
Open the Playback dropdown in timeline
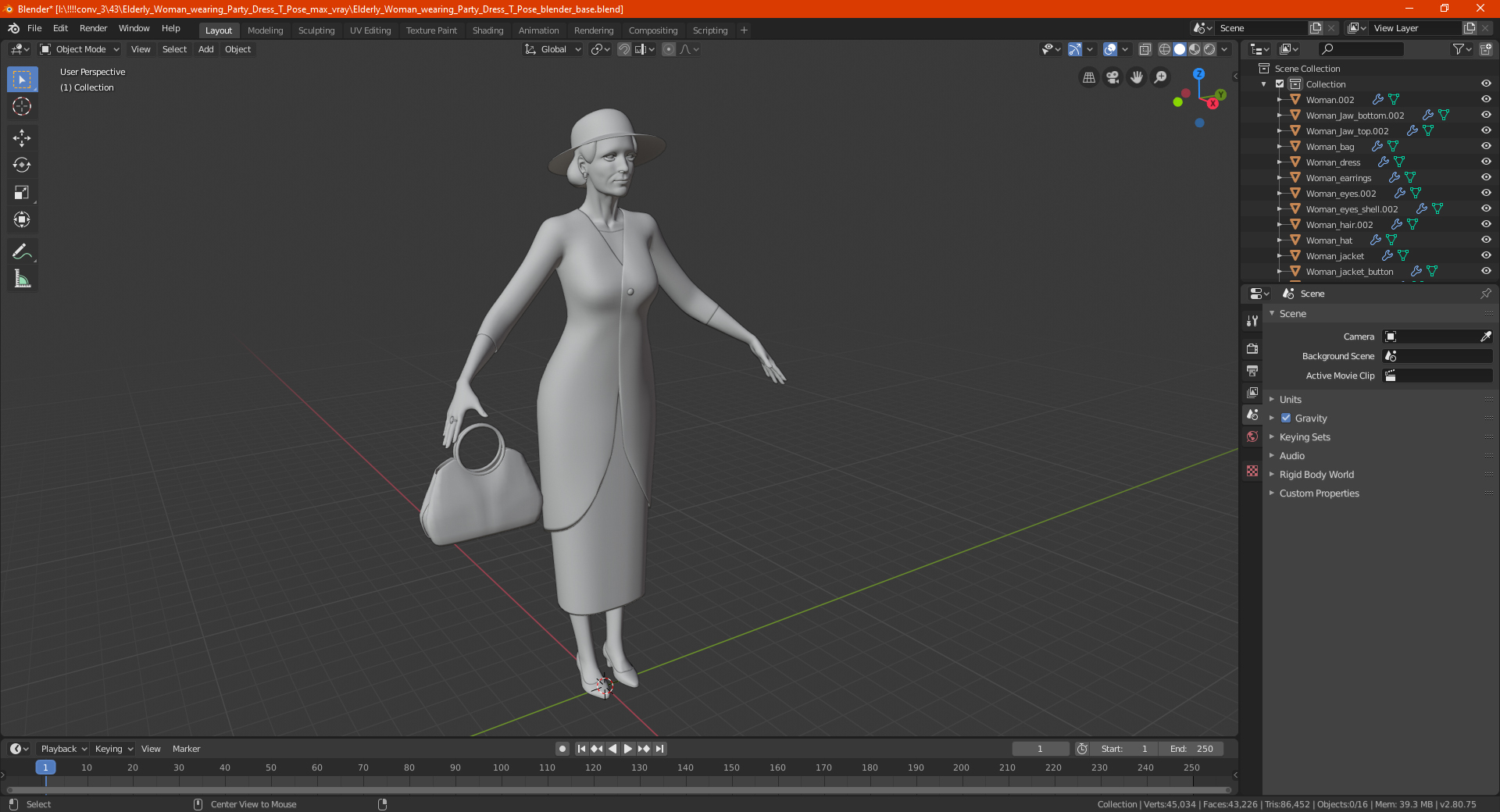point(63,749)
